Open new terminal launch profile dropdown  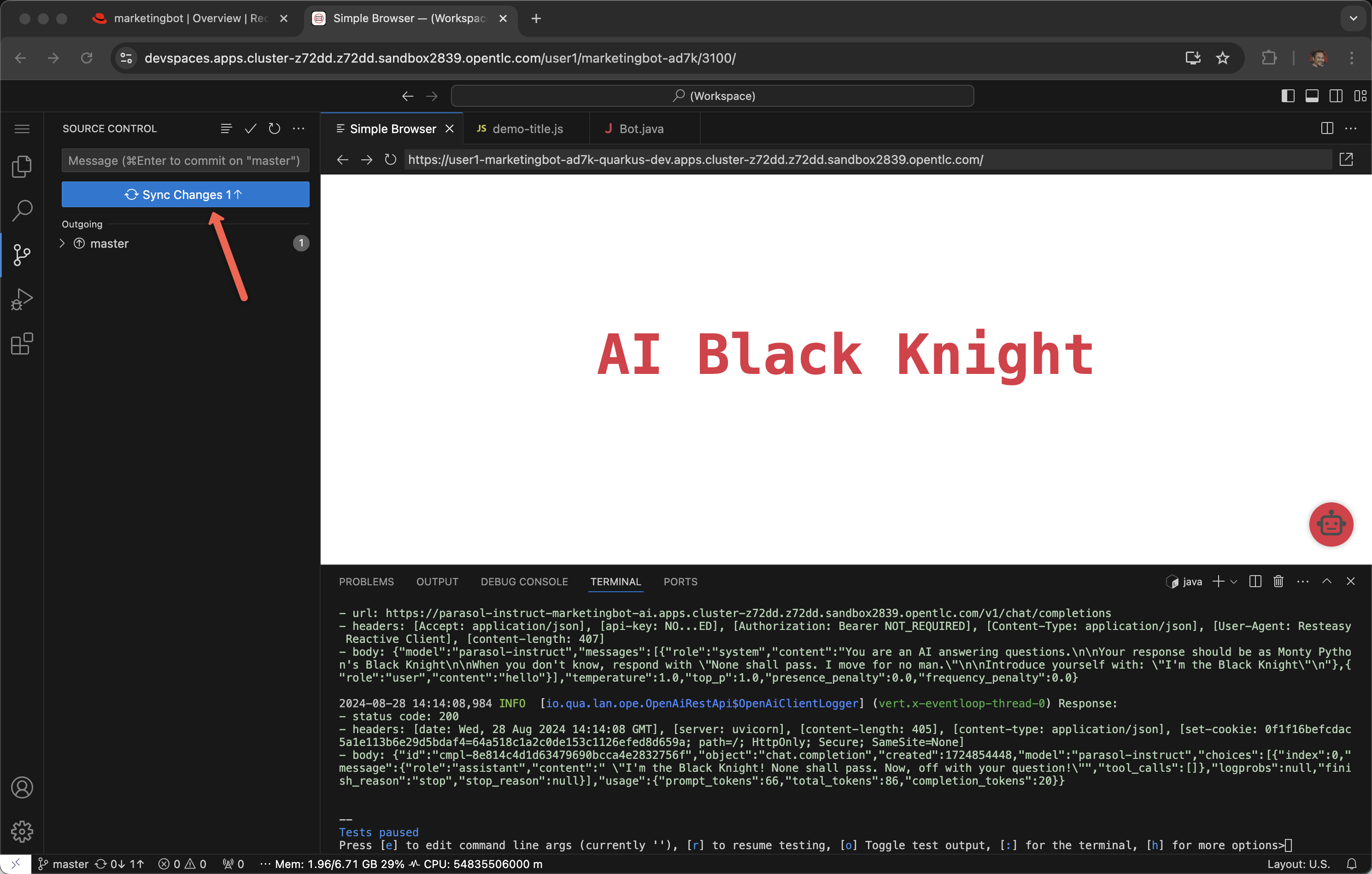pyautogui.click(x=1233, y=581)
